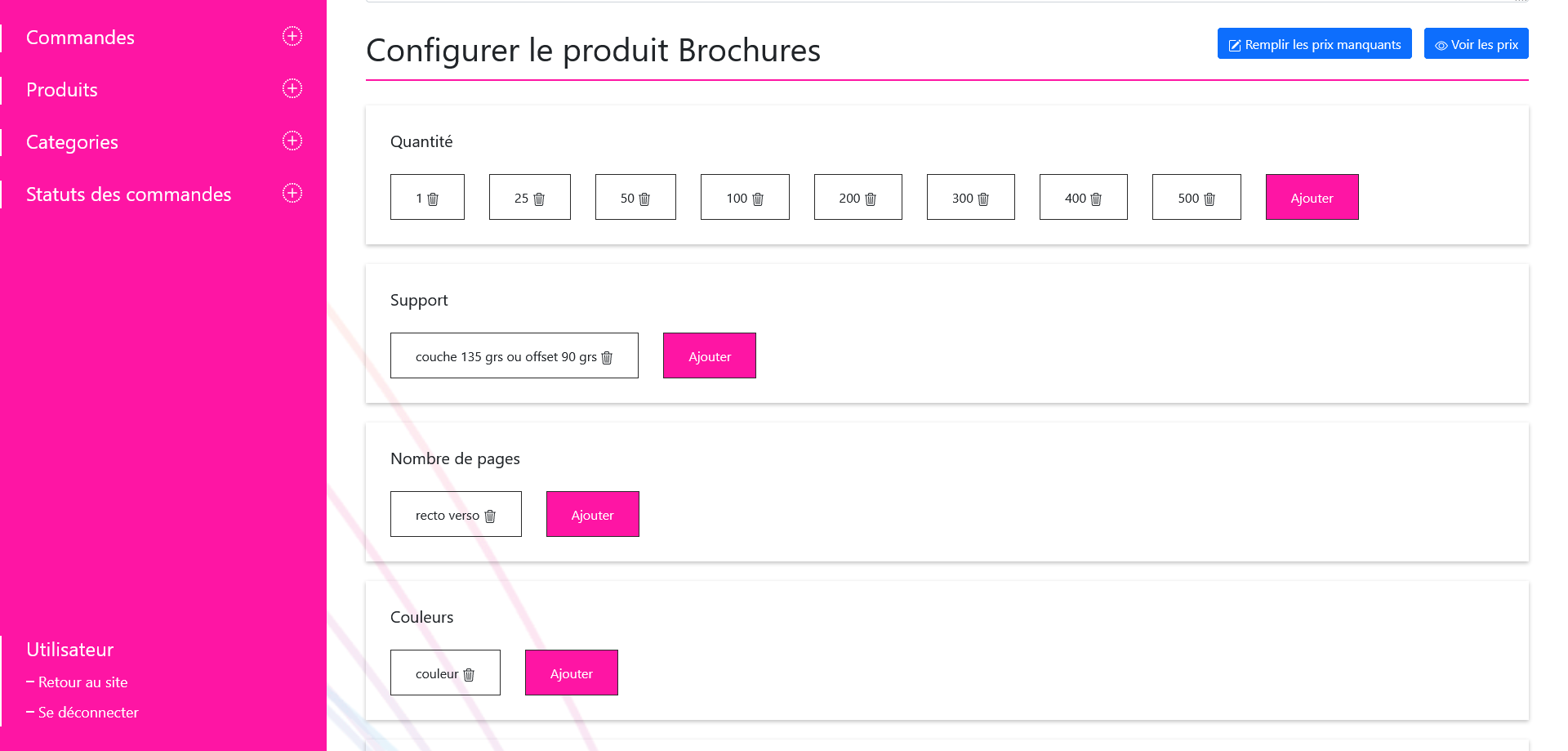Delete quantity 1 using the trash icon
This screenshot has height=751, width=1568.
coord(434,198)
